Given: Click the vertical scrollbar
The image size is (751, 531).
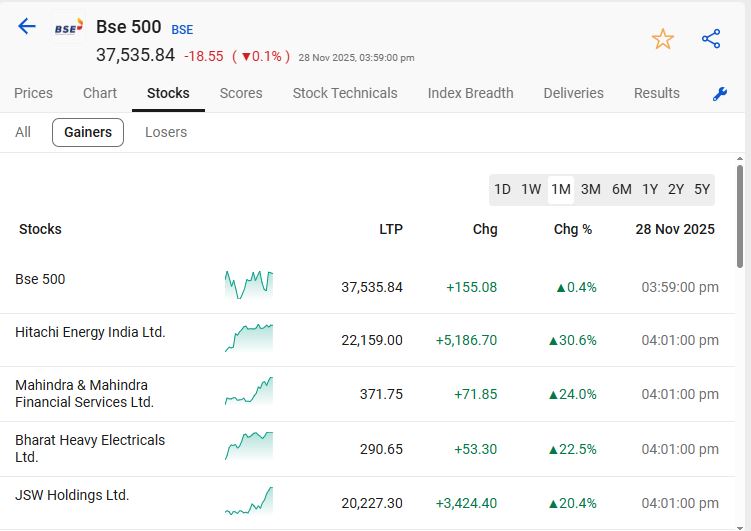Looking at the screenshot, I should 740,210.
